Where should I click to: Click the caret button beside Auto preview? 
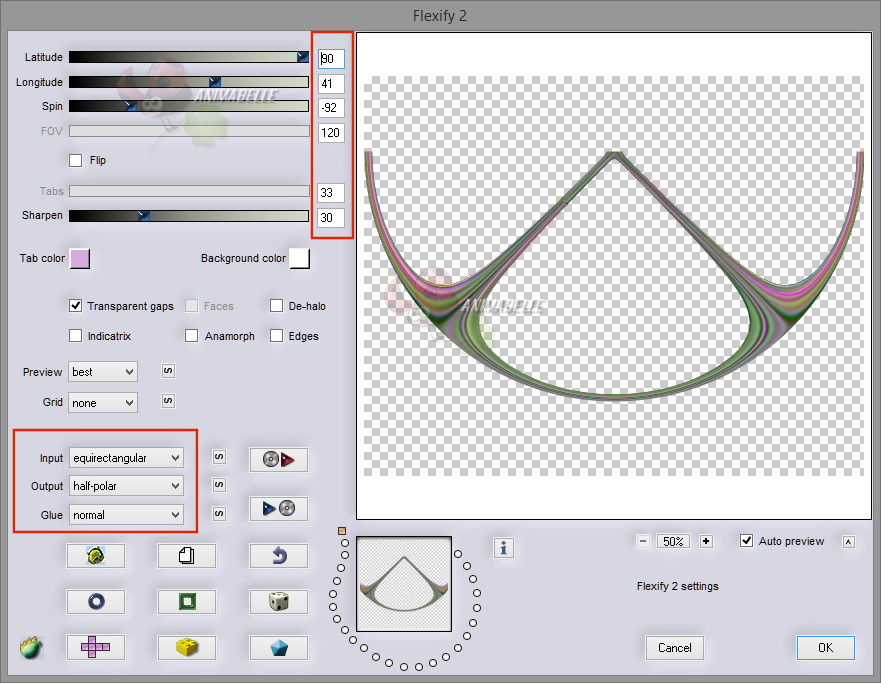point(849,542)
